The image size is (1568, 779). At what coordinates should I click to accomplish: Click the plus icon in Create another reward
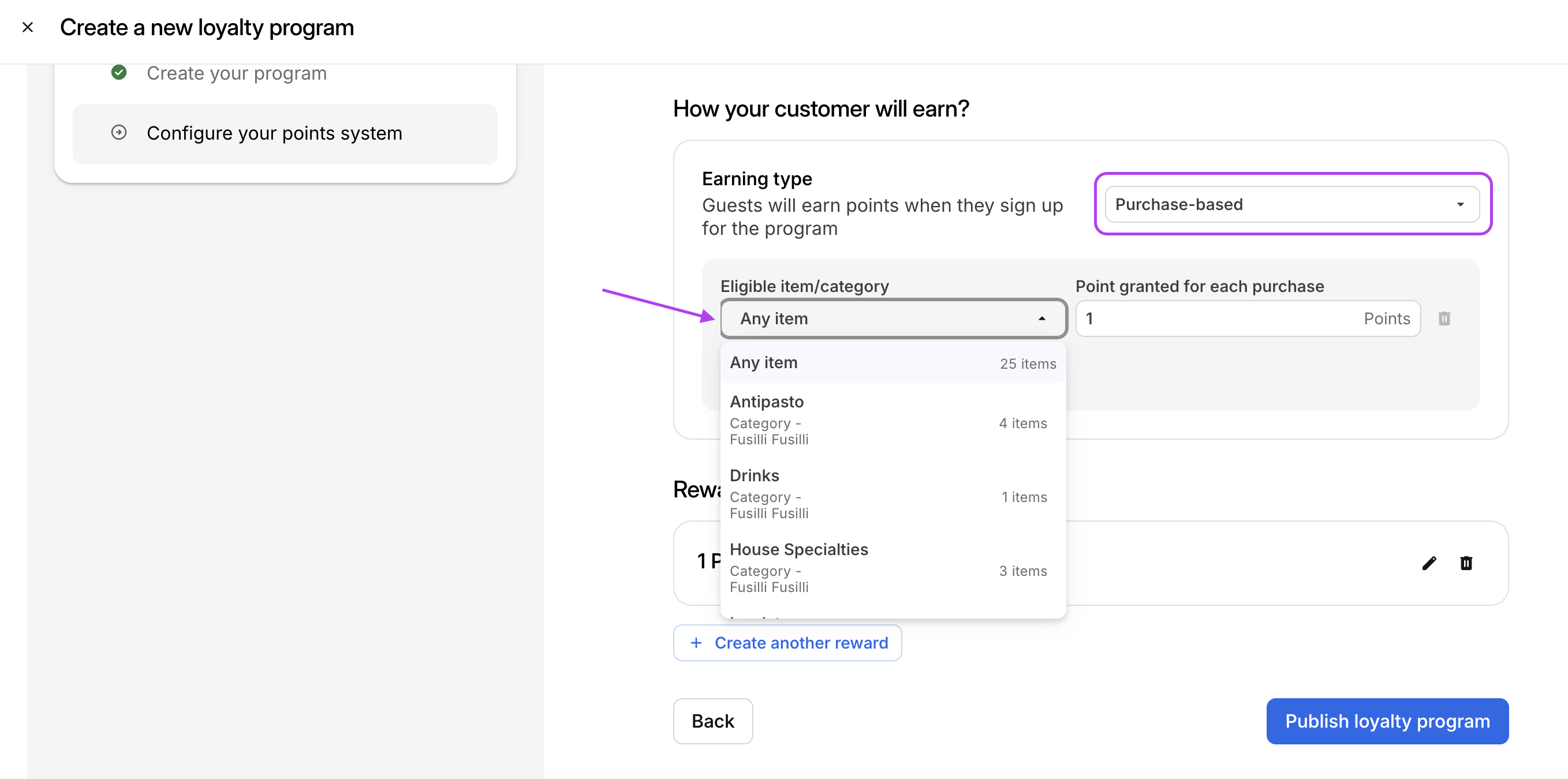(x=696, y=643)
